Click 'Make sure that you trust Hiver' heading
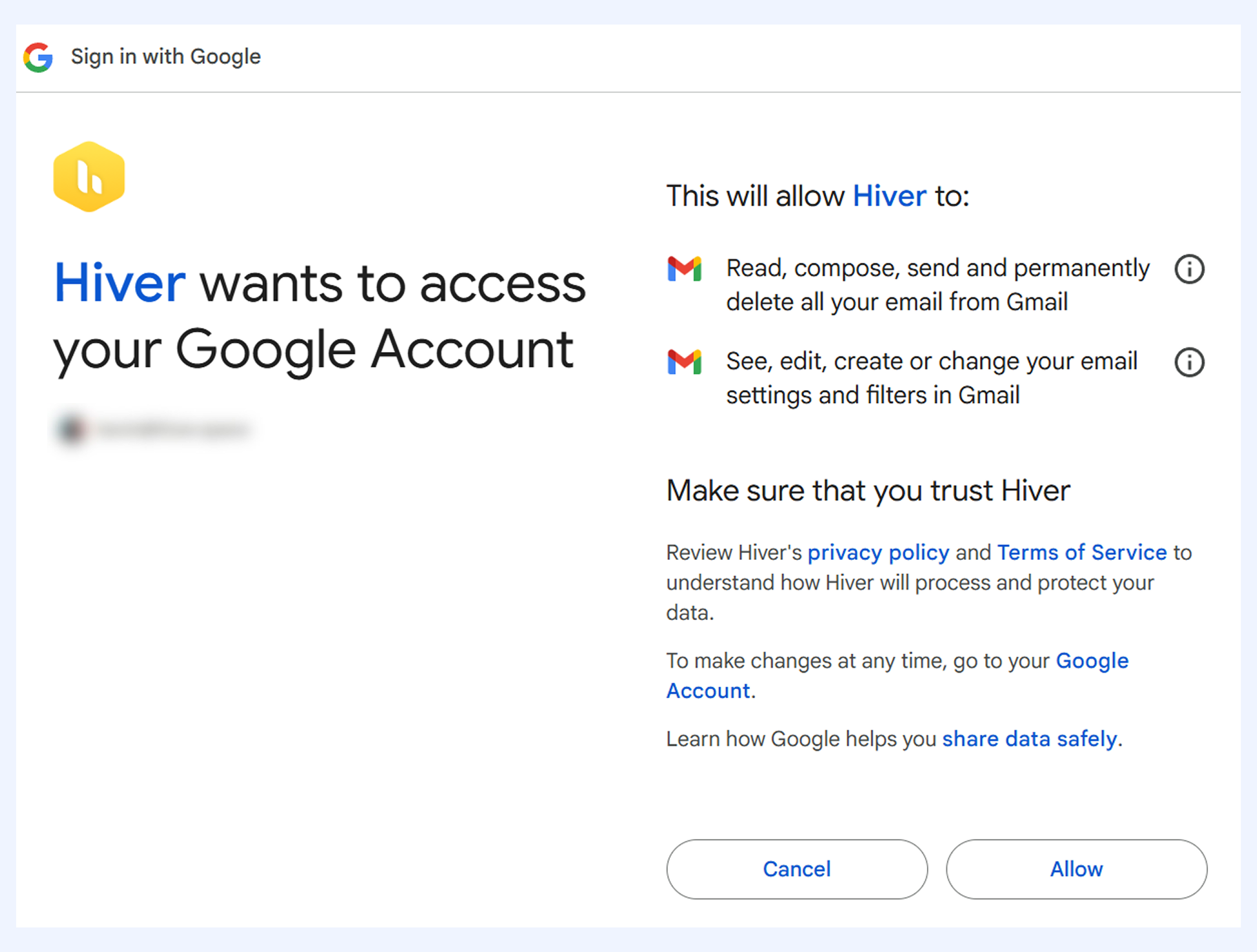This screenshot has width=1257, height=952. 868,490
